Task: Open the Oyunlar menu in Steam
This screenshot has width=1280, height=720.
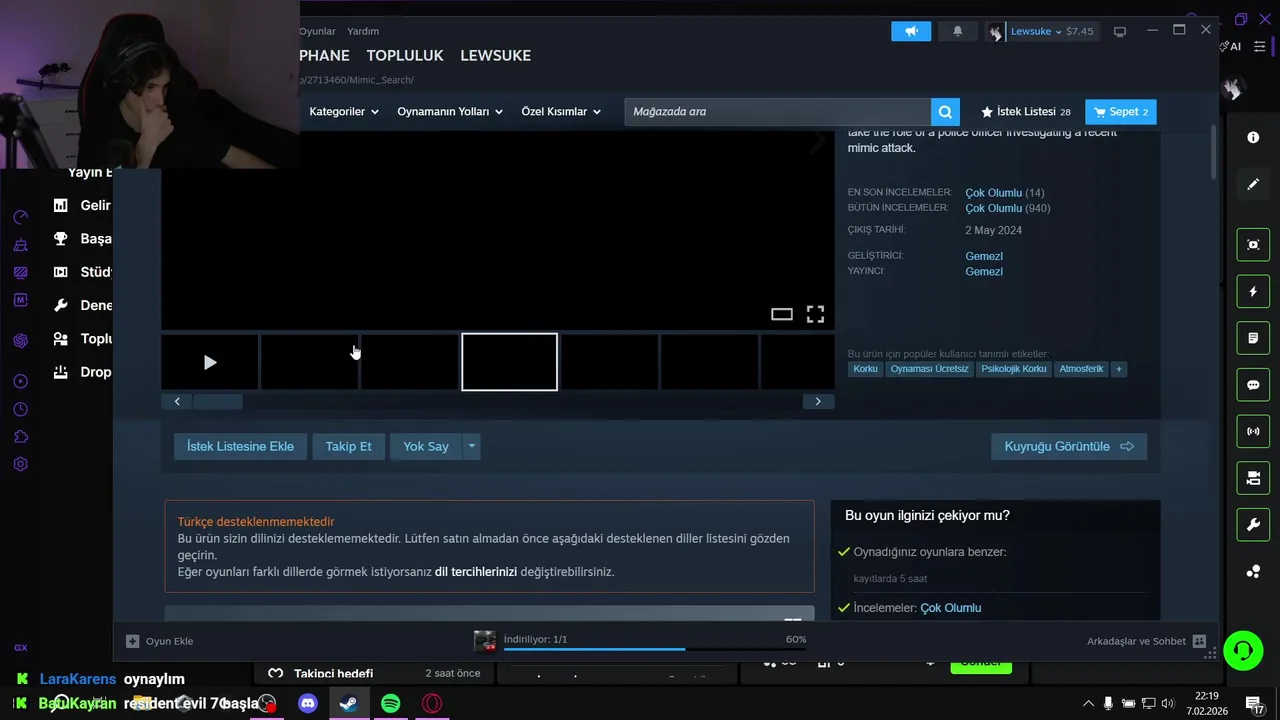Action: click(317, 31)
